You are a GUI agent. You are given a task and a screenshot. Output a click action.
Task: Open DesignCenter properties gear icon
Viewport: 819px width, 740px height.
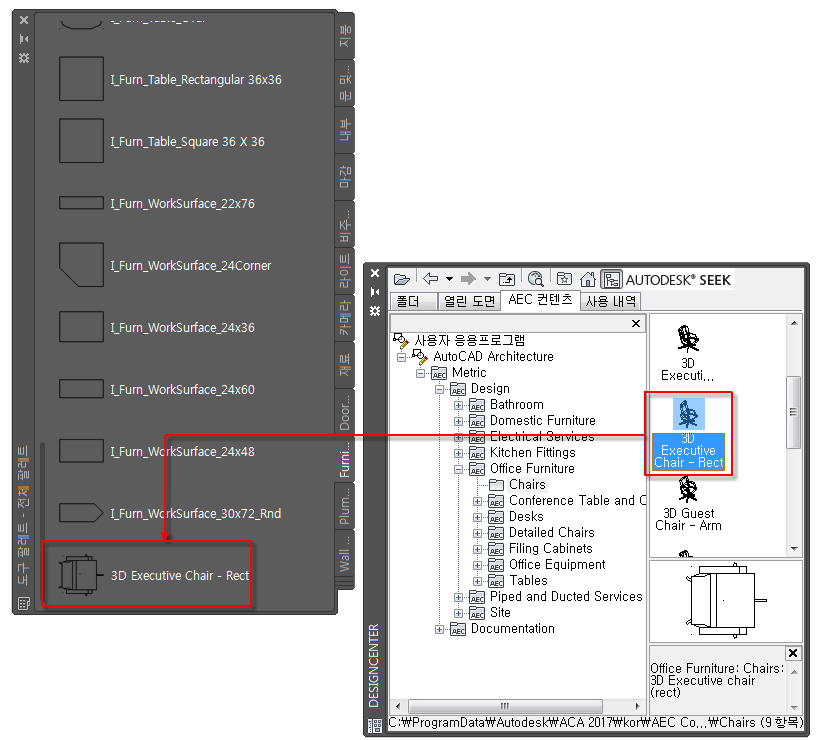click(375, 311)
